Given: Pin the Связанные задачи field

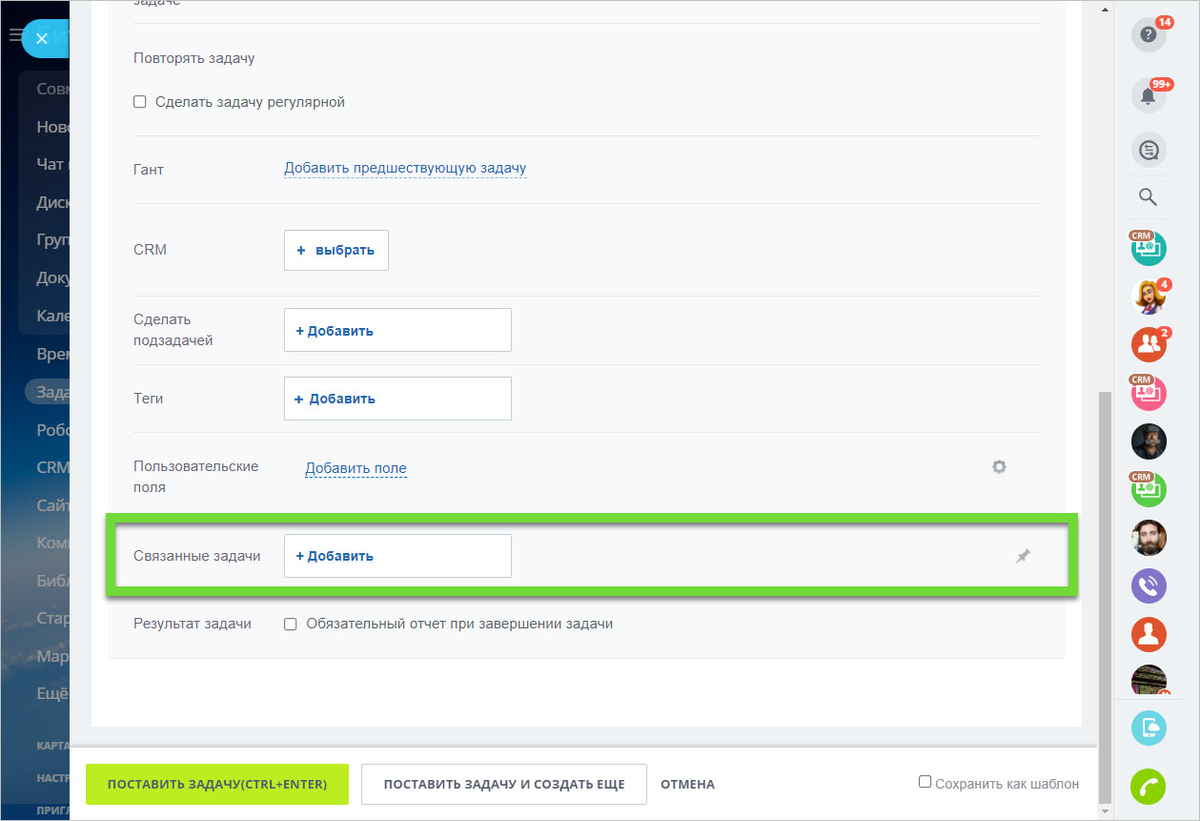Looking at the screenshot, I should (x=1023, y=556).
